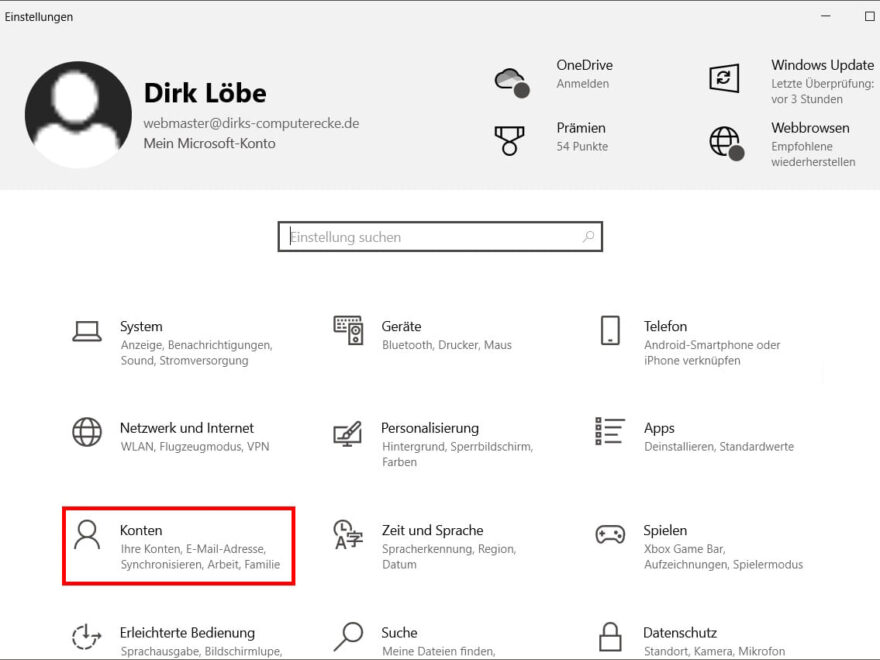The height and width of the screenshot is (660, 880).
Task: Minimize the Einstellungen window
Action: point(826,16)
